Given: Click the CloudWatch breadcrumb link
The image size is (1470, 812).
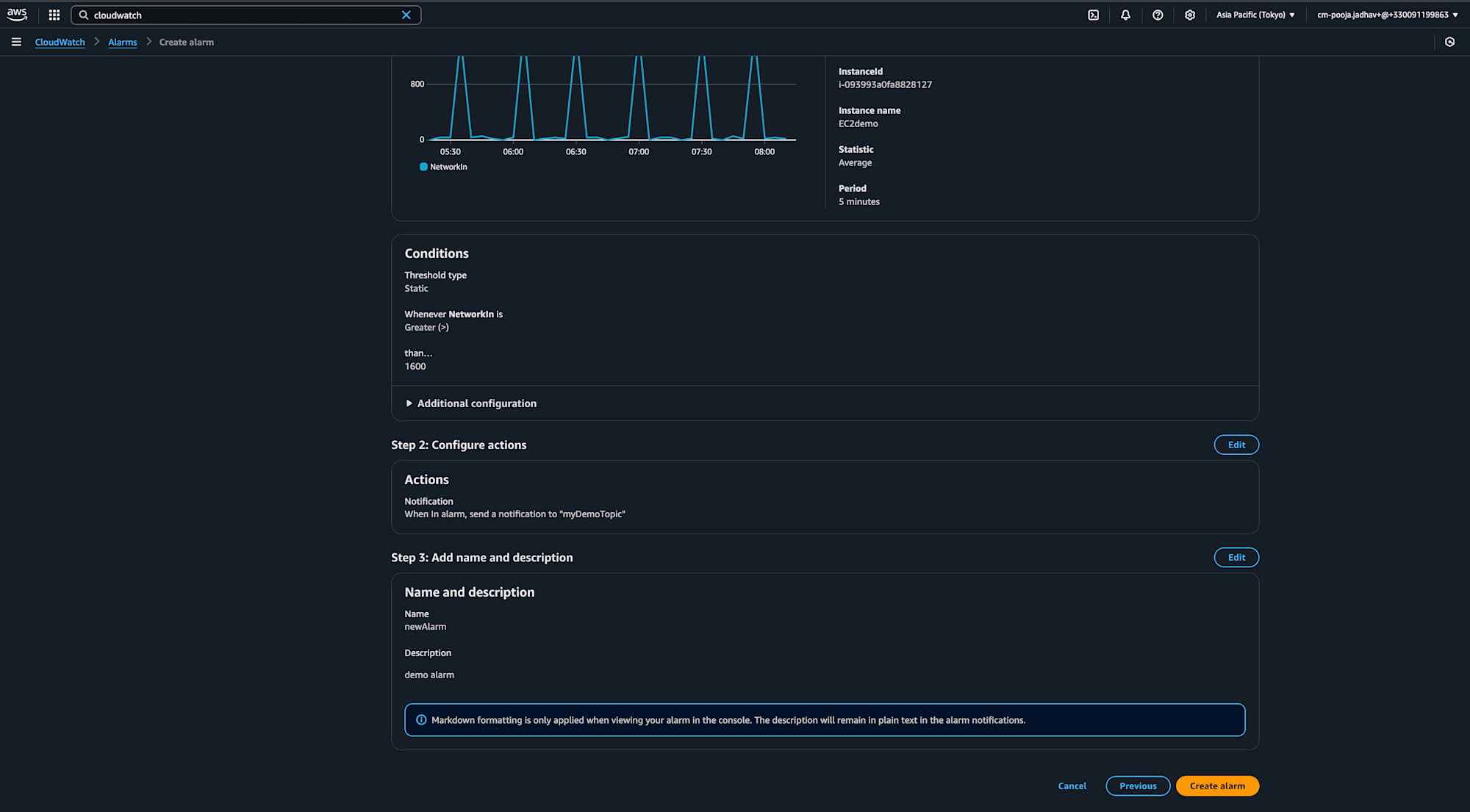Looking at the screenshot, I should tap(59, 41).
